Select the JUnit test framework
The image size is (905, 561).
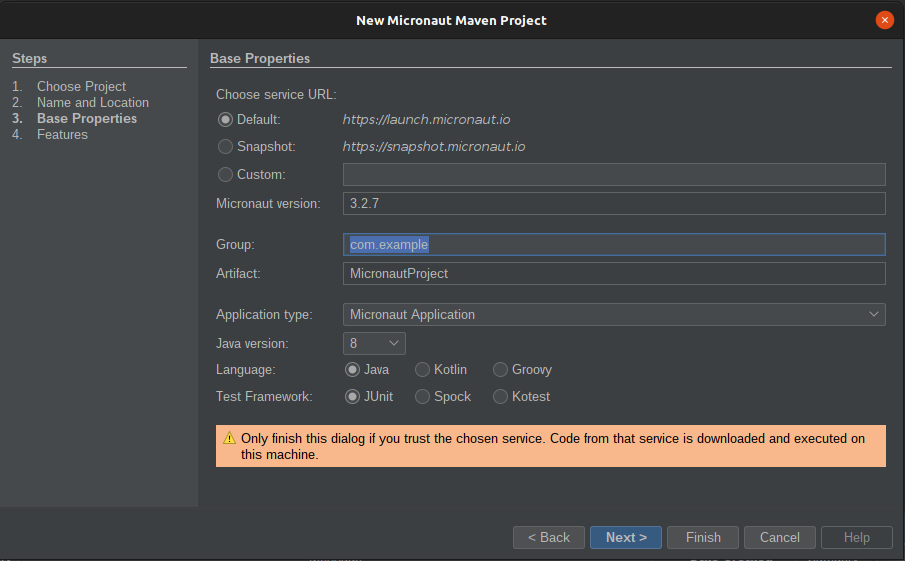(x=353, y=397)
